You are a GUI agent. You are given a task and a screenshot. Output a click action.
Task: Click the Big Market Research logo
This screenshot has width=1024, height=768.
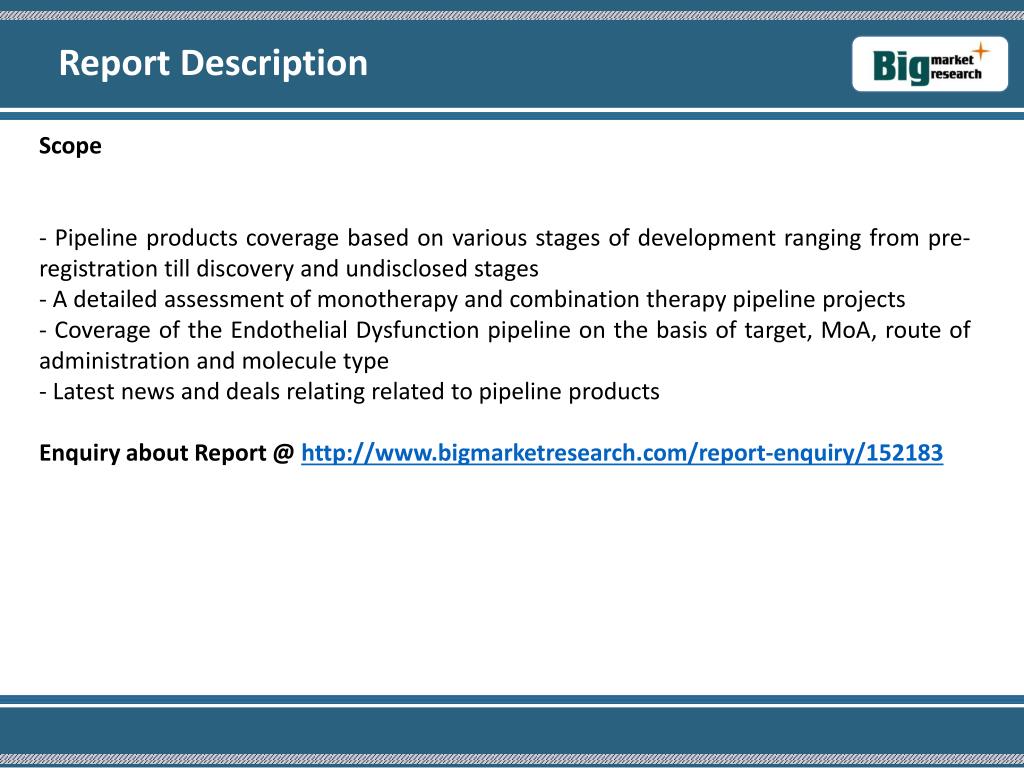click(x=930, y=64)
